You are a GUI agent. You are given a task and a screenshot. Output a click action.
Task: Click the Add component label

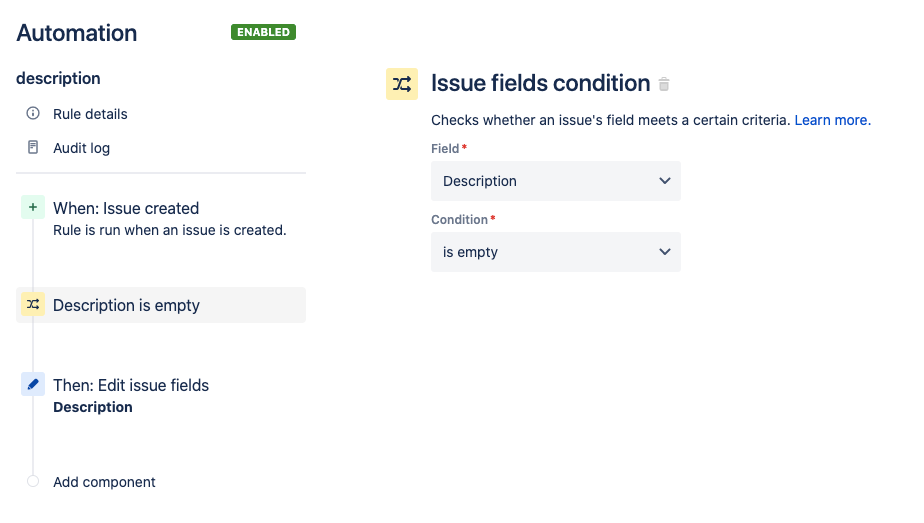(x=104, y=482)
